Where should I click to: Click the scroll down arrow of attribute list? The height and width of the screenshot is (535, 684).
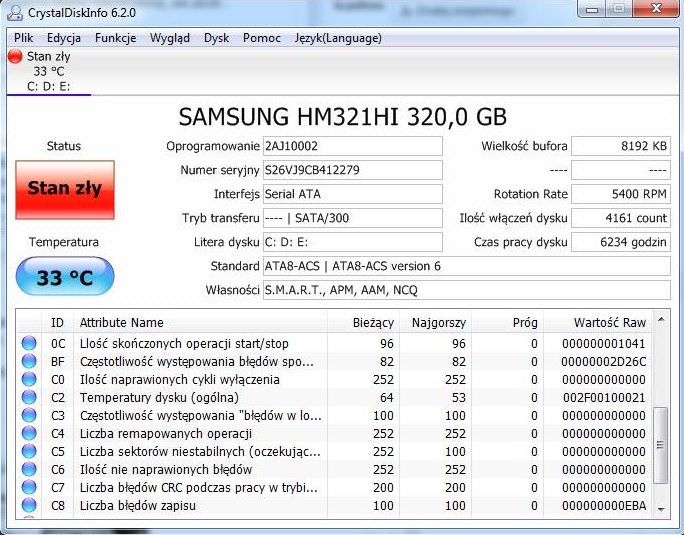pos(661,509)
